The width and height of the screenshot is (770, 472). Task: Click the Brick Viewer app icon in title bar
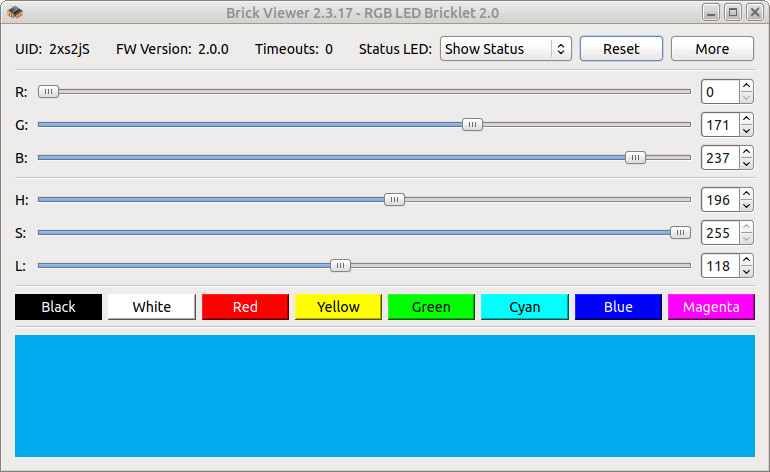tap(15, 13)
